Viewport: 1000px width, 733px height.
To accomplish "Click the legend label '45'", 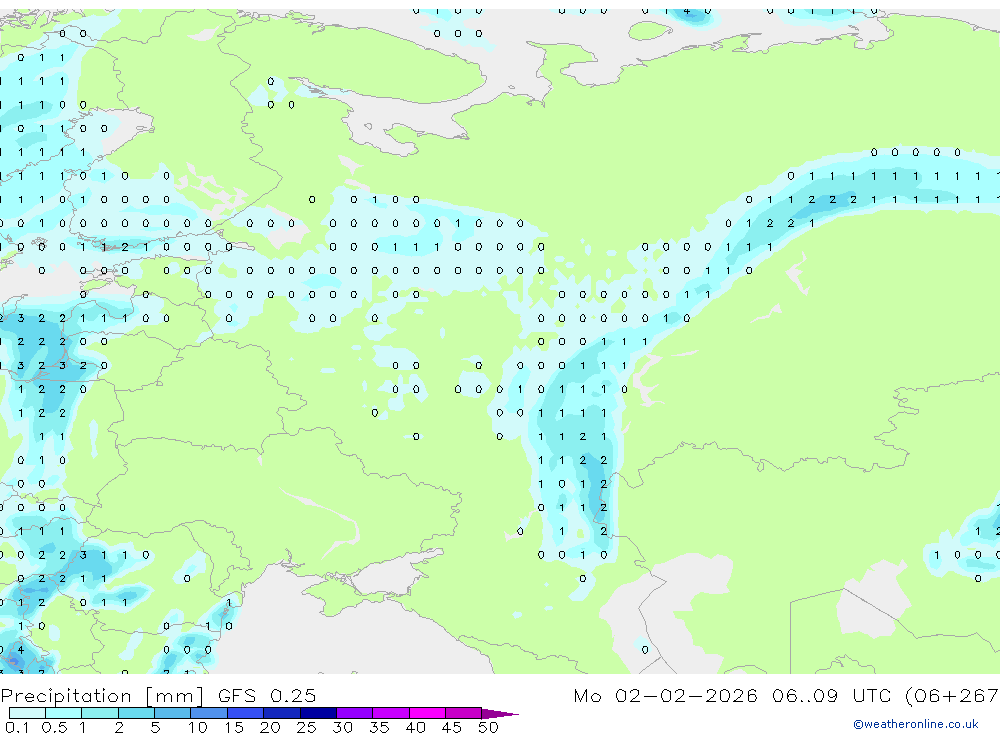I will point(452,727).
